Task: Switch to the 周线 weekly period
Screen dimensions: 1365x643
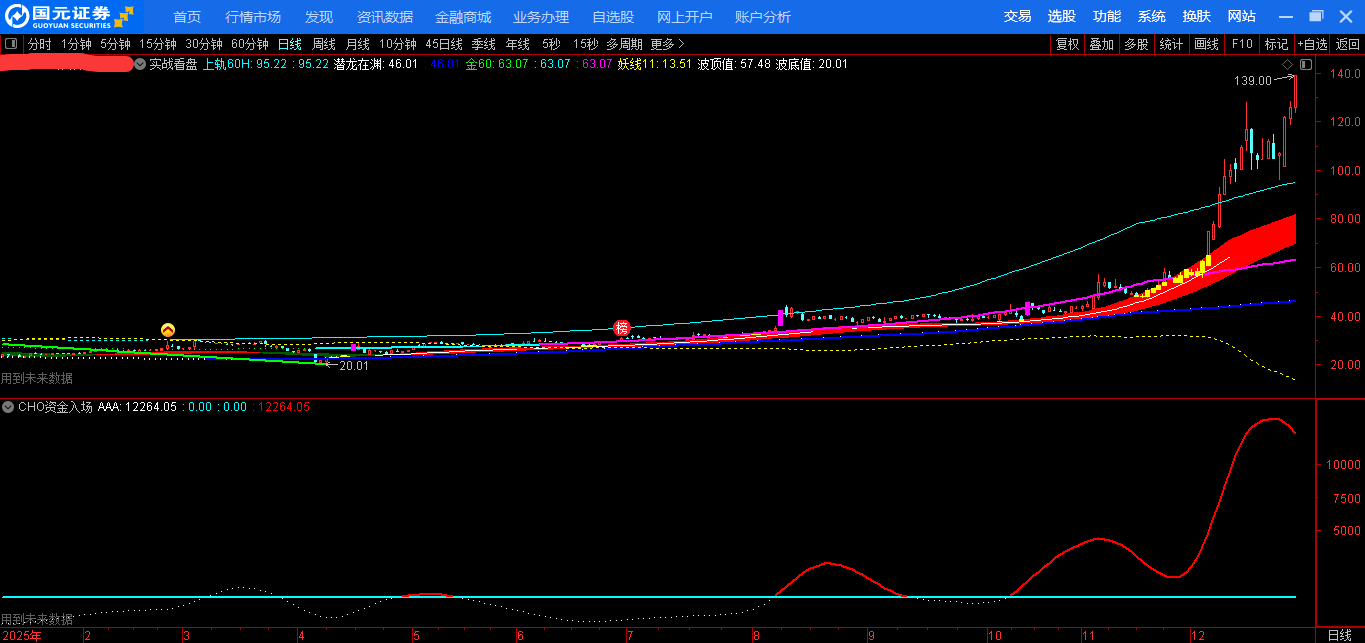Action: point(323,44)
